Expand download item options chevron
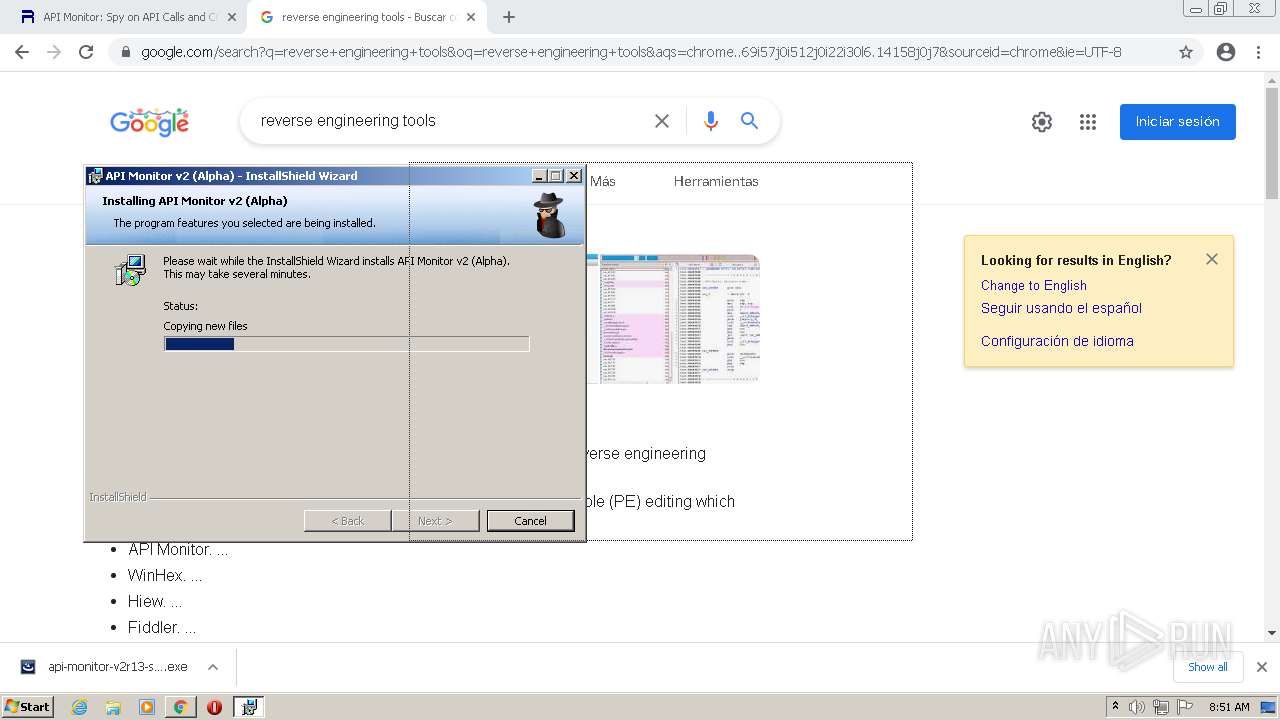 point(212,667)
